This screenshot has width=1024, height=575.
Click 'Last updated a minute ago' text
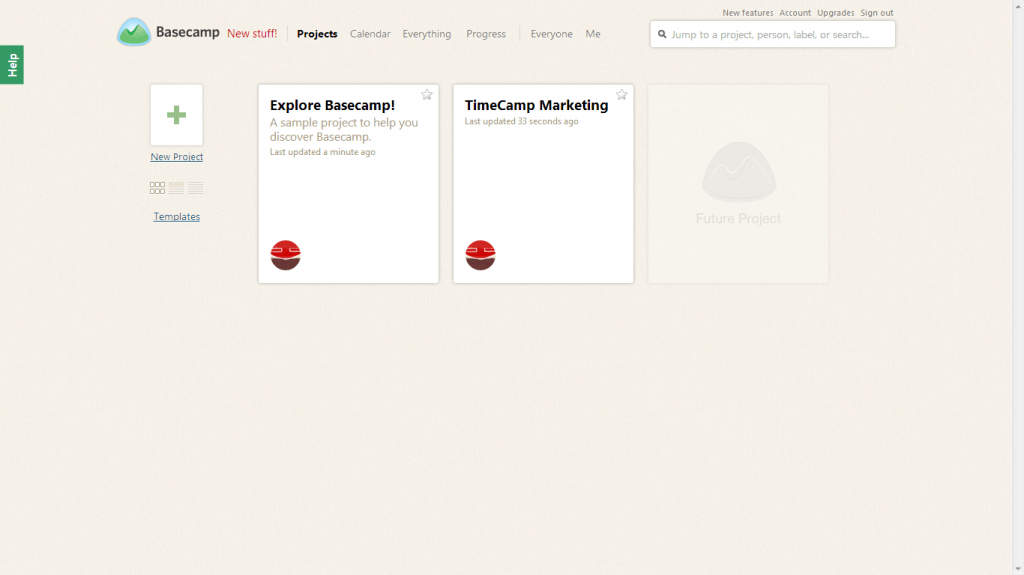pos(323,152)
